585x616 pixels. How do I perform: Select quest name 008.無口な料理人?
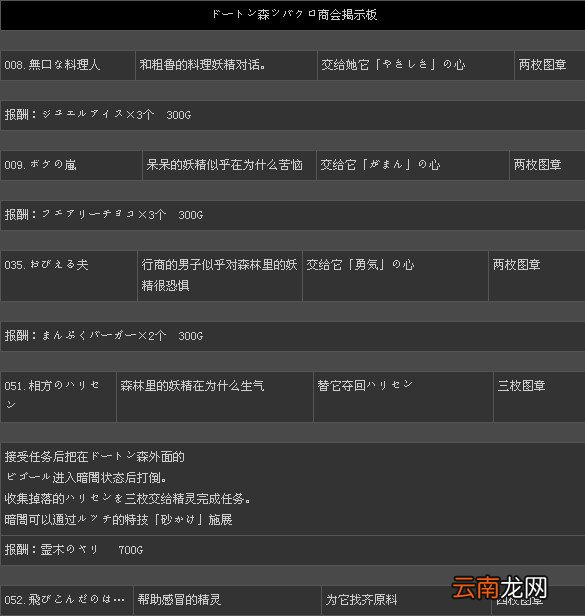(52, 65)
